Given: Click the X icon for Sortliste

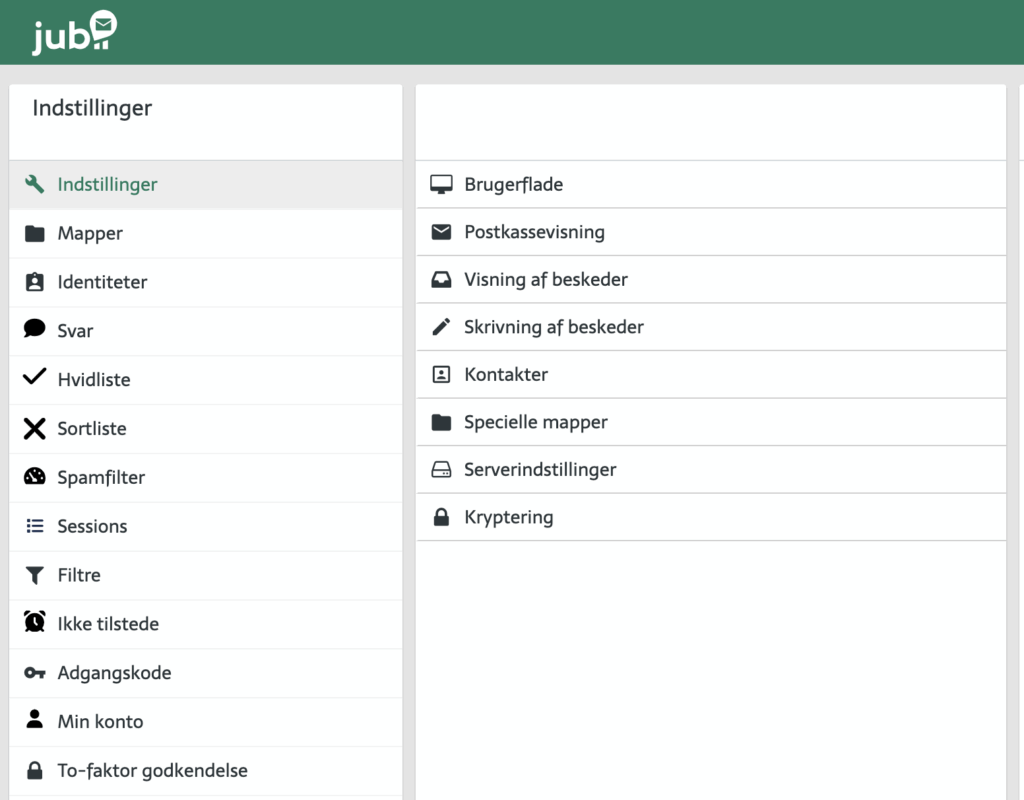Looking at the screenshot, I should pyautogui.click(x=35, y=429).
